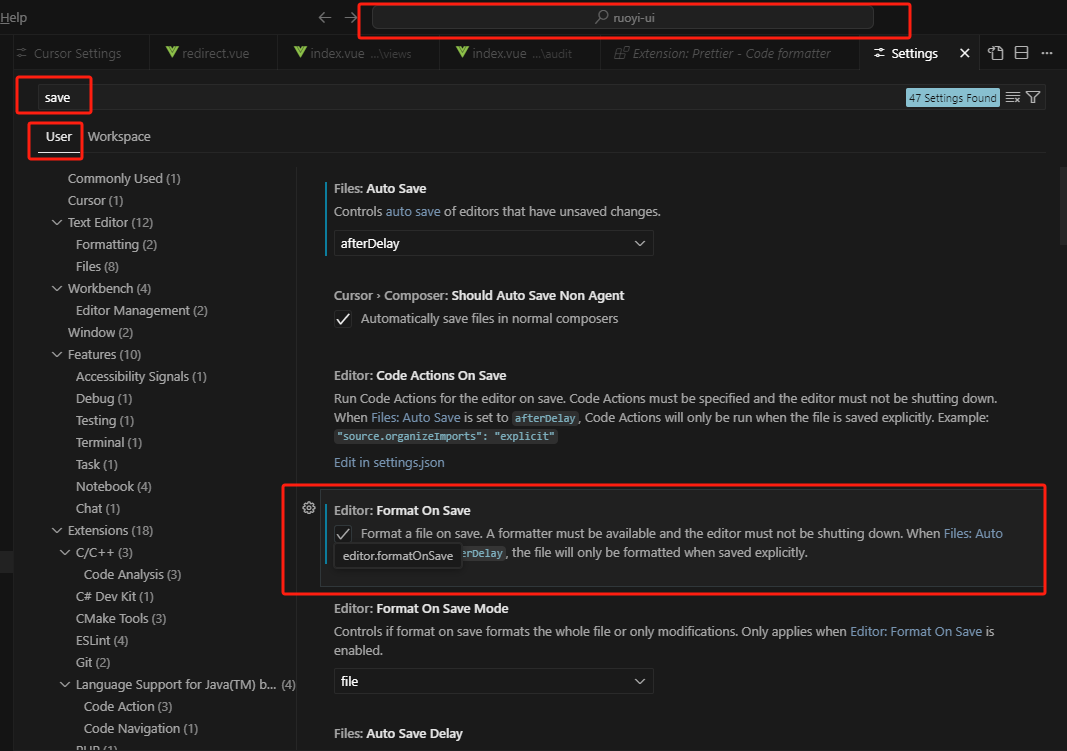Select Code Action (3) category

pyautogui.click(x=128, y=706)
